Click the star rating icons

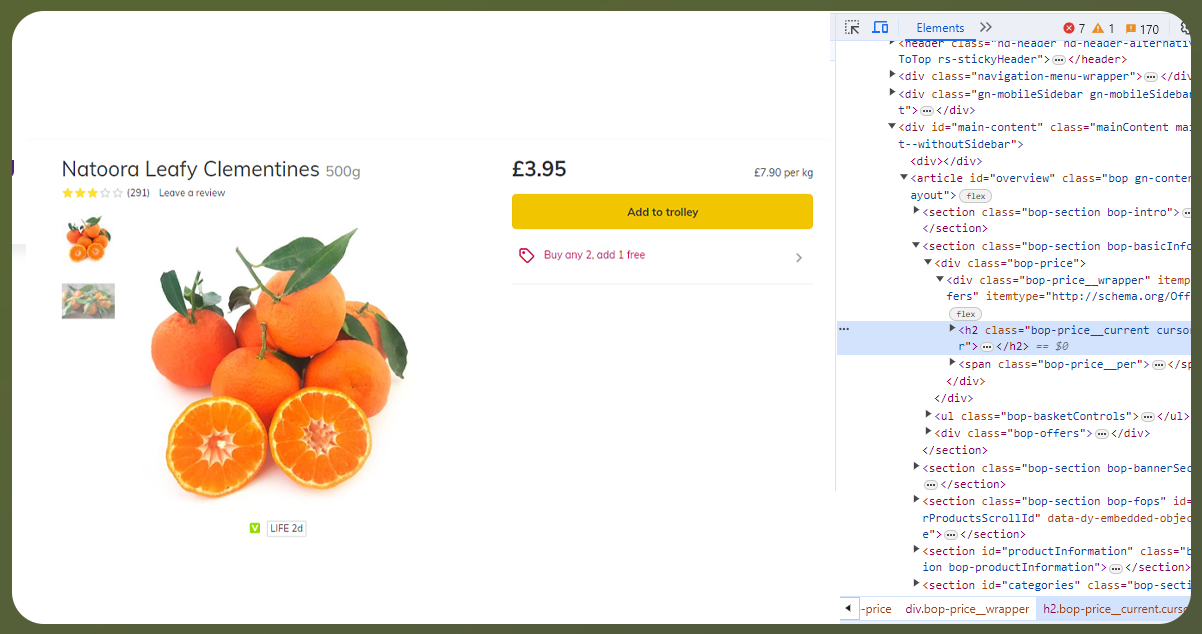(x=92, y=193)
